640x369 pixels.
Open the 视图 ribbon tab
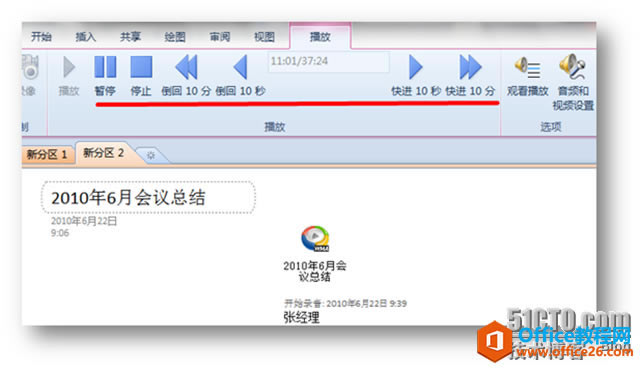click(x=264, y=37)
